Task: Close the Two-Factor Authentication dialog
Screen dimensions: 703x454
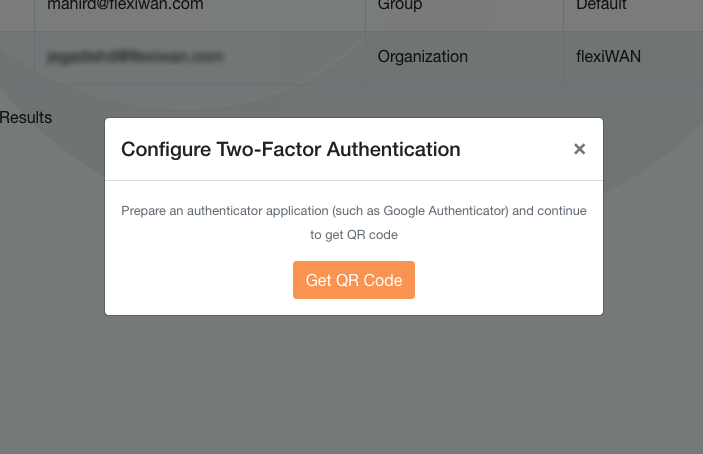Action: (579, 149)
